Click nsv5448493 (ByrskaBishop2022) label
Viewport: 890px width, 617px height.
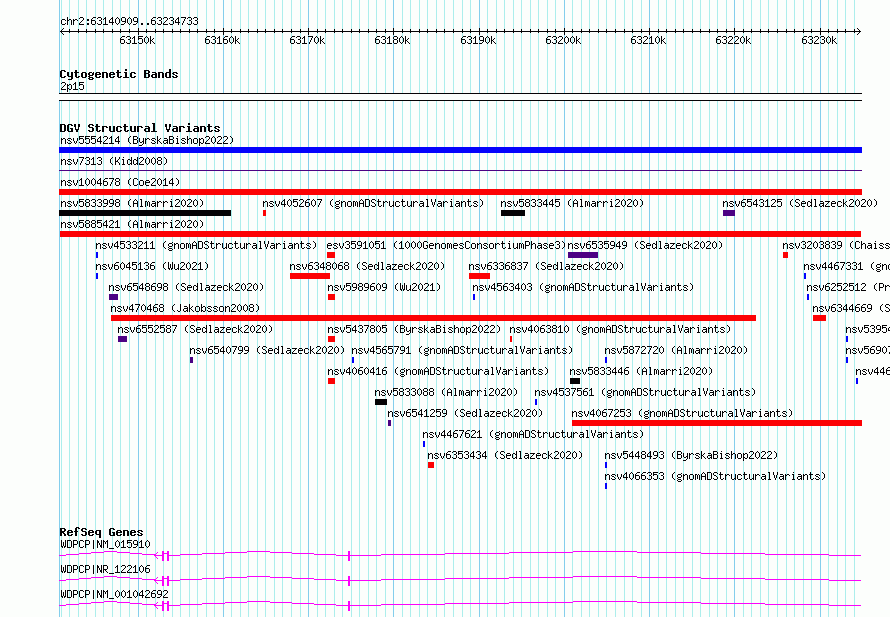point(691,455)
